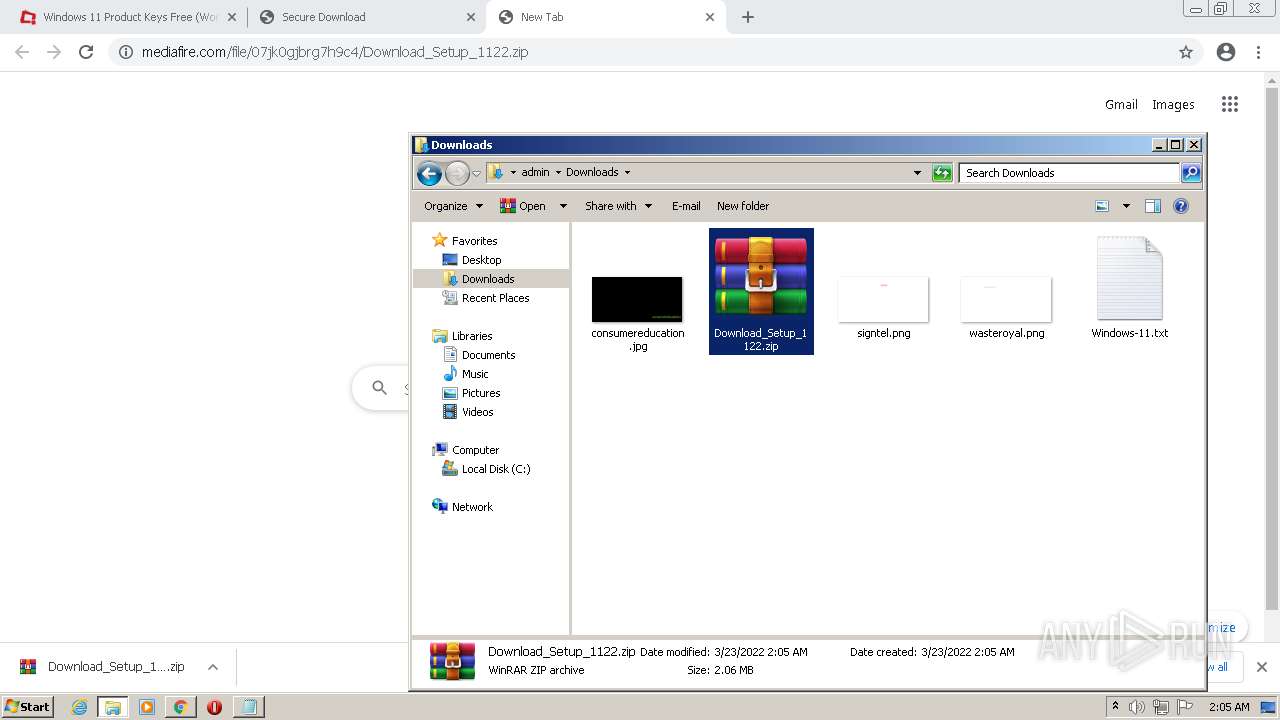Image resolution: width=1280 pixels, height=720 pixels.
Task: Expand admin breadcrumb arrow
Action: point(558,172)
